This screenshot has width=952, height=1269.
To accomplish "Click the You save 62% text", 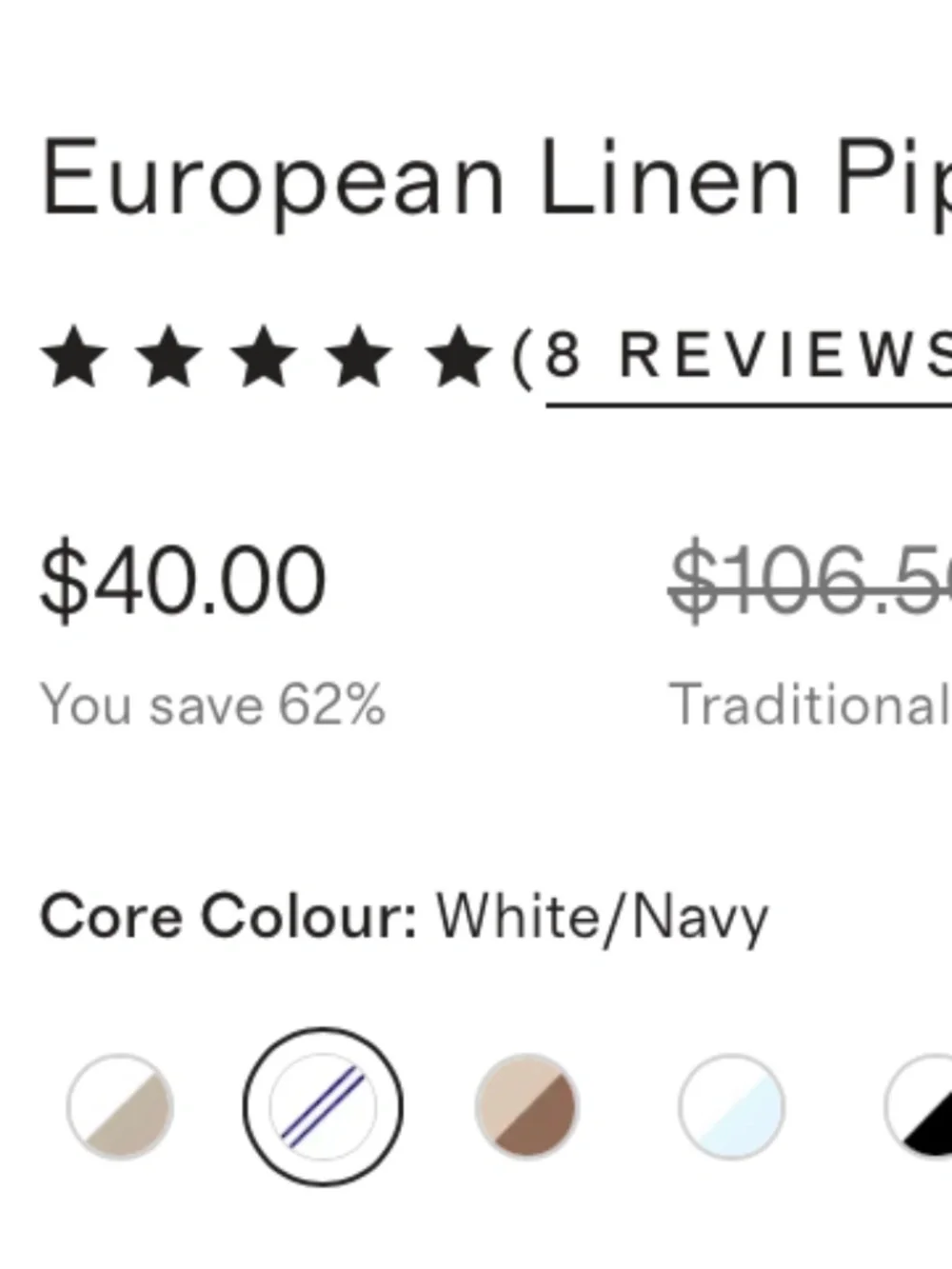I will [212, 705].
